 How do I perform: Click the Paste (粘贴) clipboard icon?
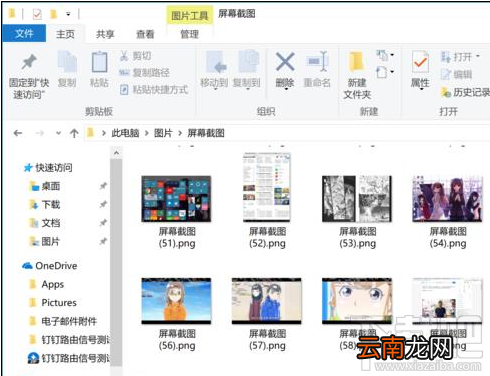(99, 62)
